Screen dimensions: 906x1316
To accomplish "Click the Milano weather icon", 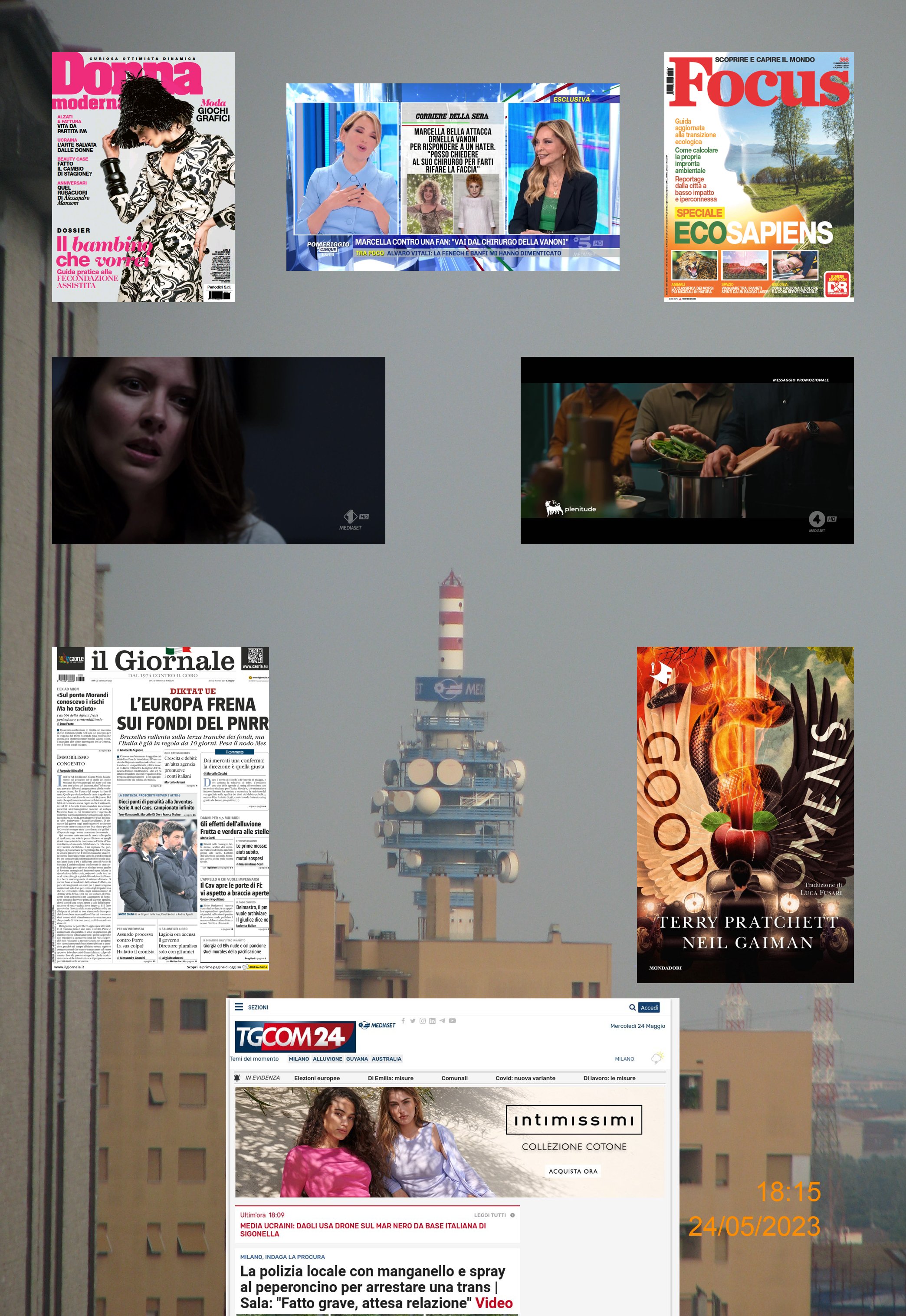I will pyautogui.click(x=657, y=1058).
